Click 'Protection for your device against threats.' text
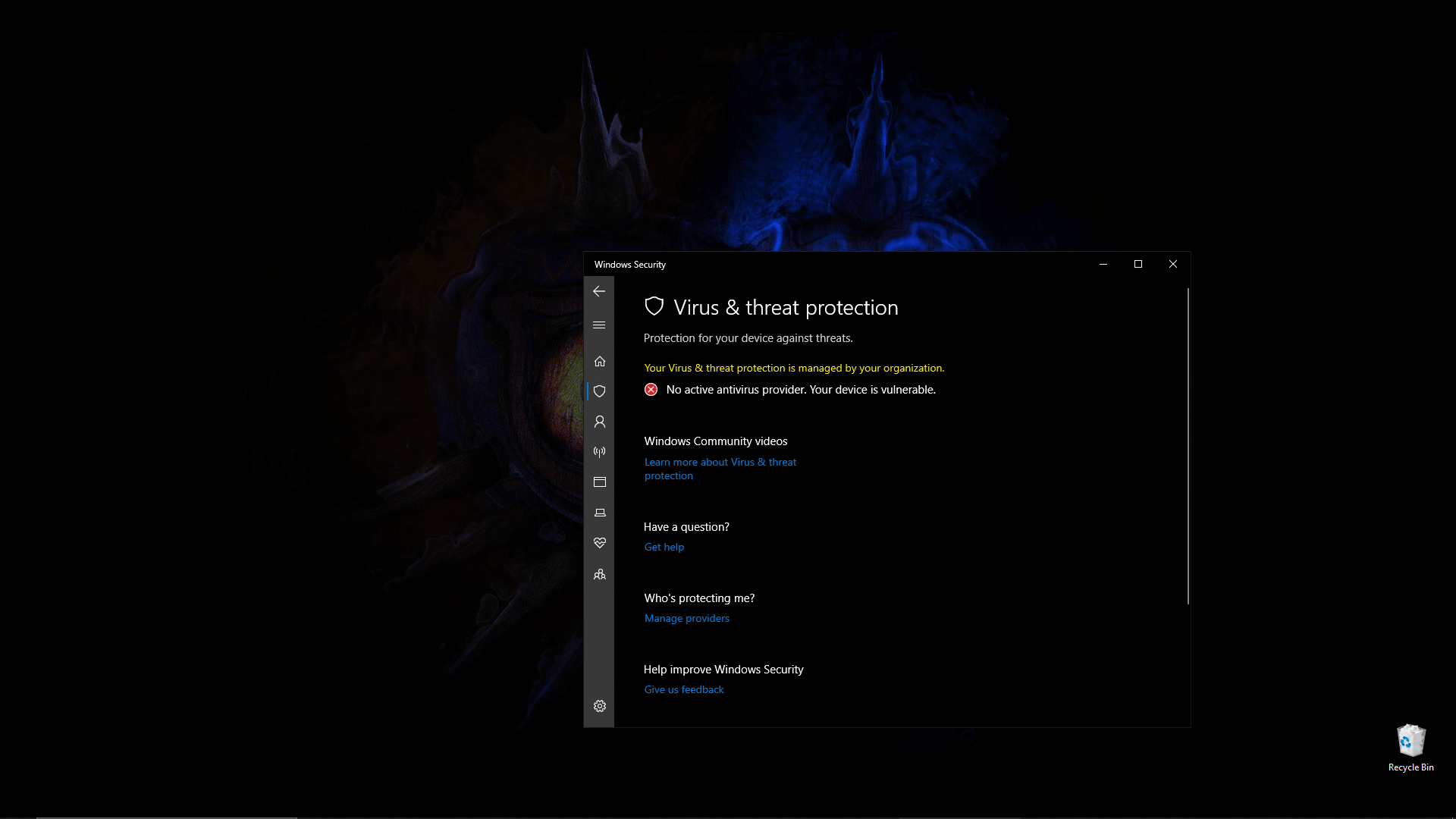The width and height of the screenshot is (1456, 819). [748, 338]
